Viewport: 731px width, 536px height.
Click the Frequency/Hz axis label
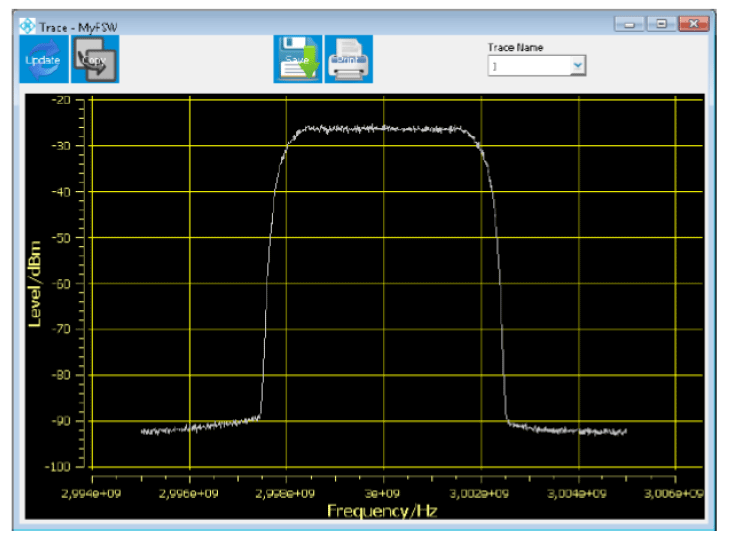coord(382,511)
